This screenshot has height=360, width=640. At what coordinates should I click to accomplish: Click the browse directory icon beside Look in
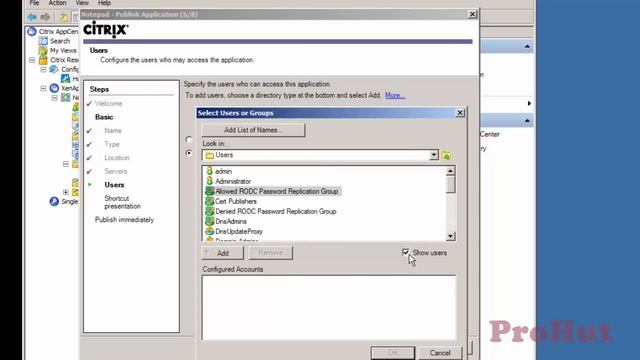(446, 155)
